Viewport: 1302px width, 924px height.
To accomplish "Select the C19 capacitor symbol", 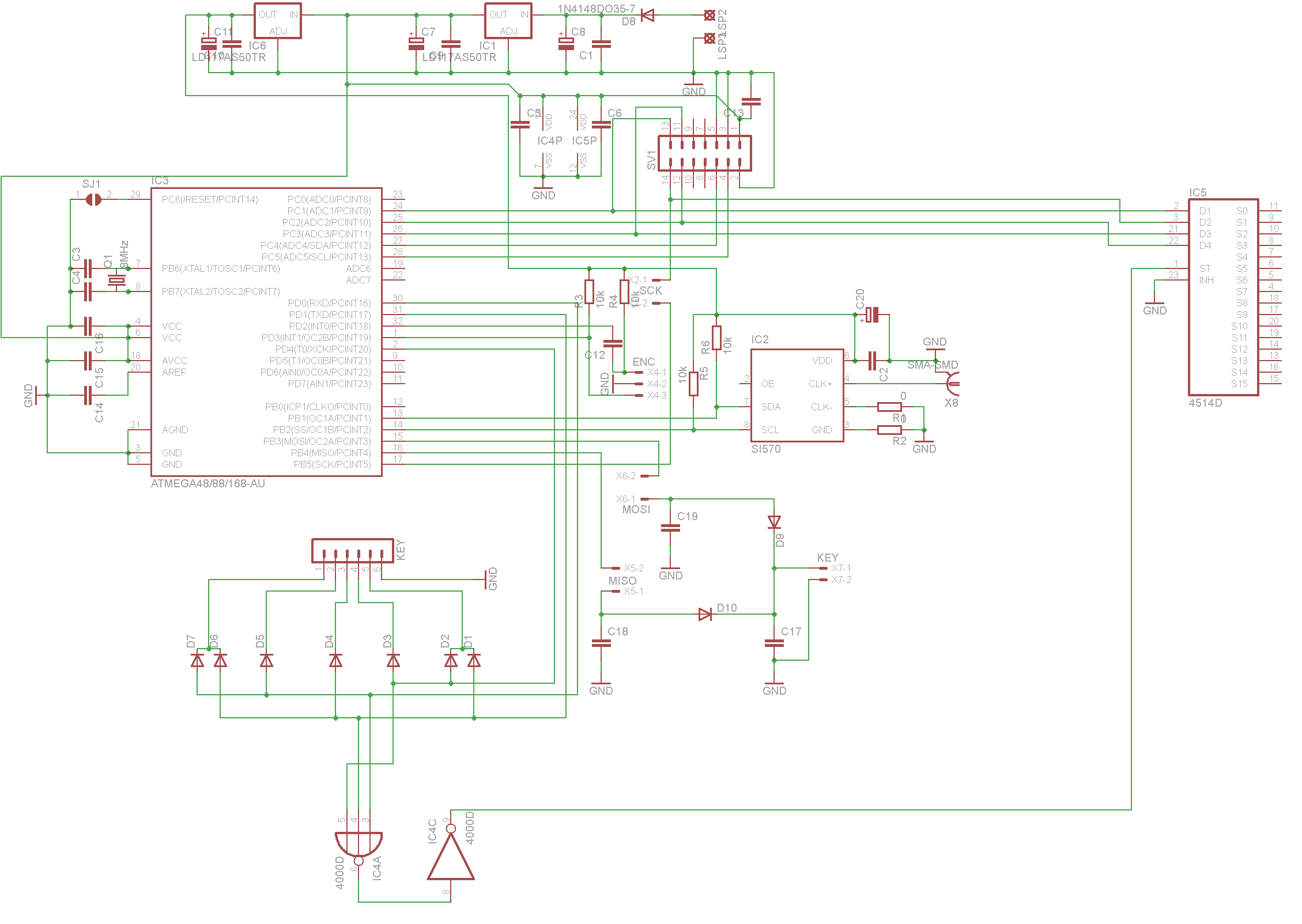I will (670, 528).
